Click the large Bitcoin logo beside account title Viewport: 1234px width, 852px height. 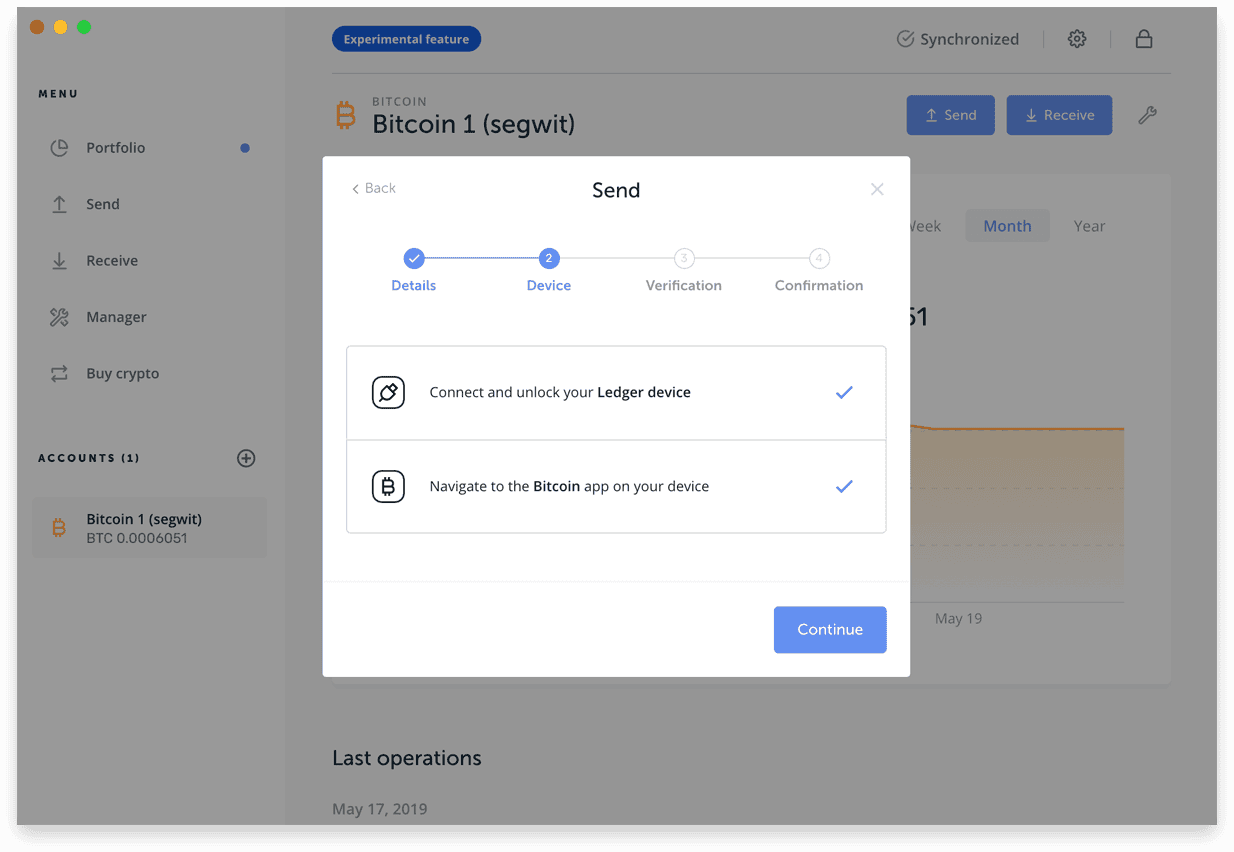click(346, 115)
